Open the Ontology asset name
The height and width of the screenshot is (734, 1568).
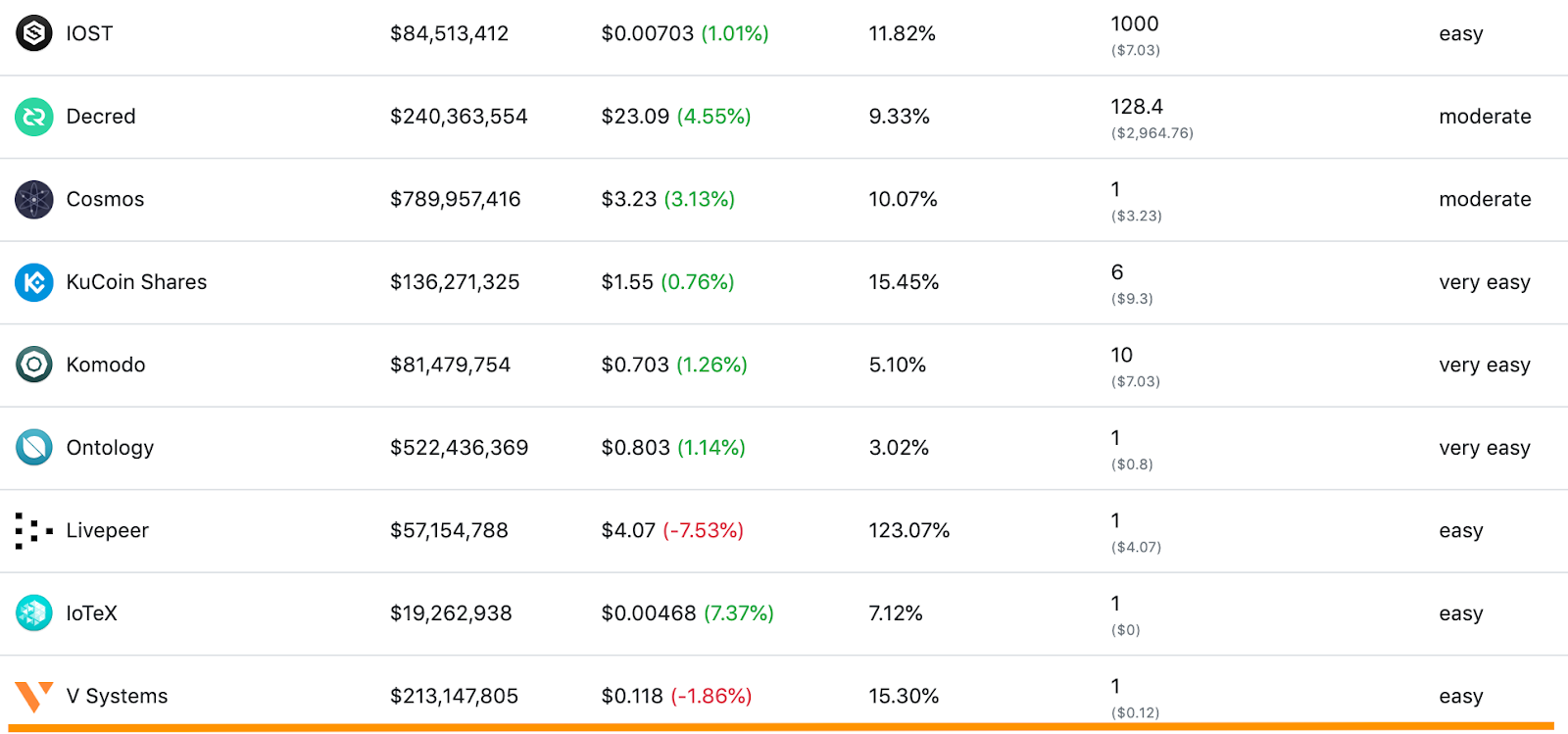click(x=110, y=448)
